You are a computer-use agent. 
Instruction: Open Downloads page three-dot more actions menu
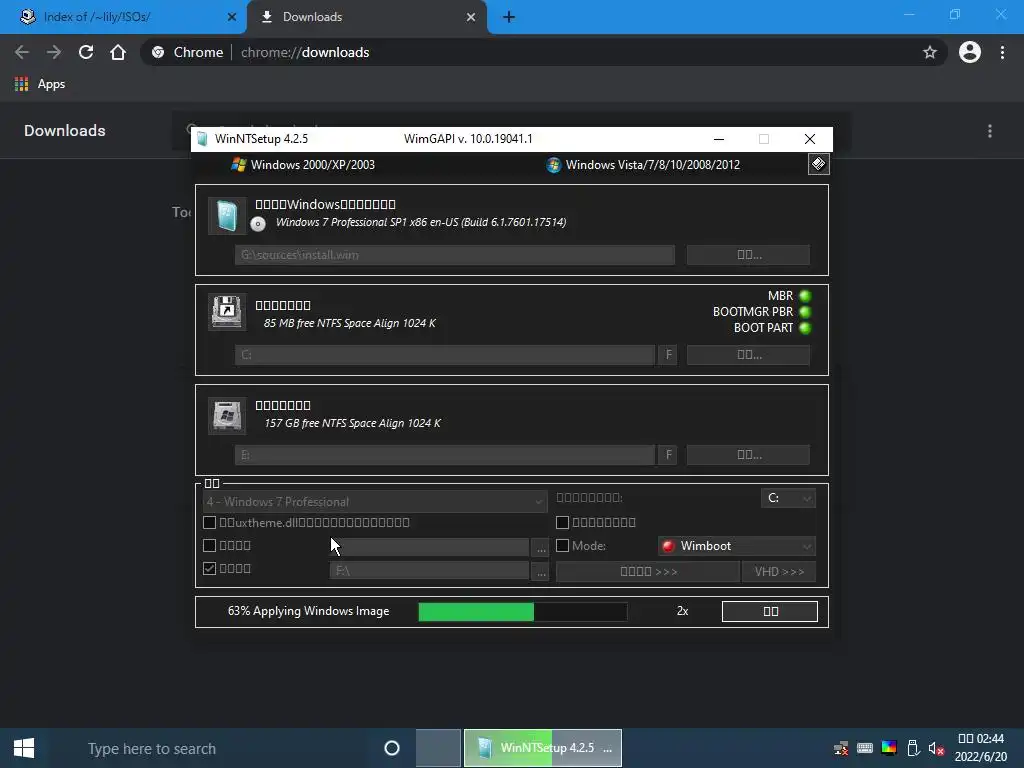pyautogui.click(x=990, y=131)
